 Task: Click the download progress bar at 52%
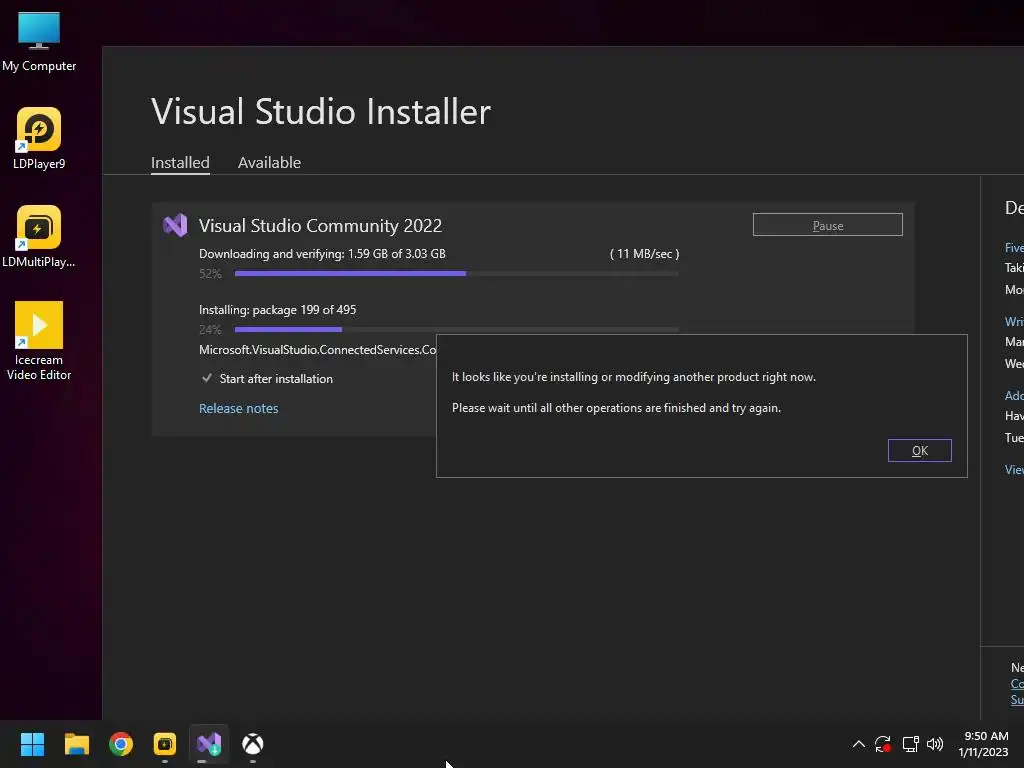click(456, 274)
